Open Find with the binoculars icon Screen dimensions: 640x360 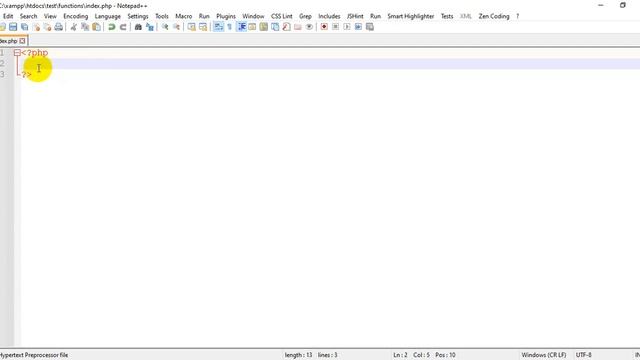click(138, 27)
